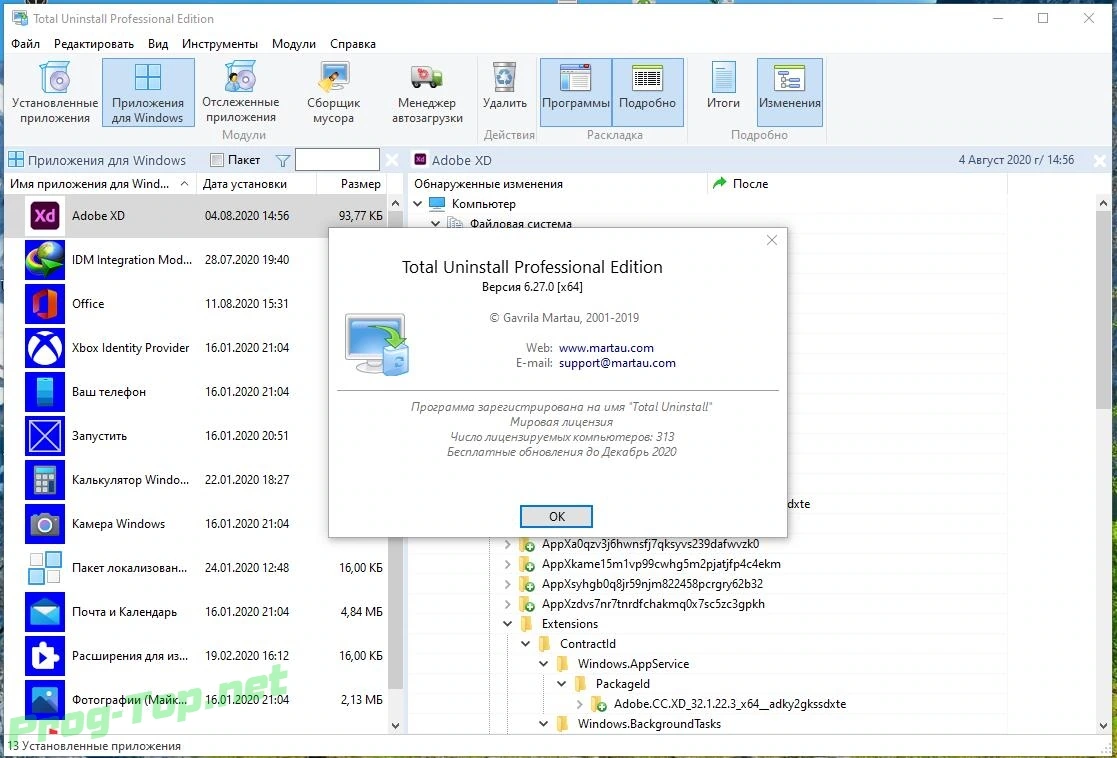This screenshot has width=1117, height=758.
Task: Launch the Сборщик мусора cleaner
Action: pos(333,93)
